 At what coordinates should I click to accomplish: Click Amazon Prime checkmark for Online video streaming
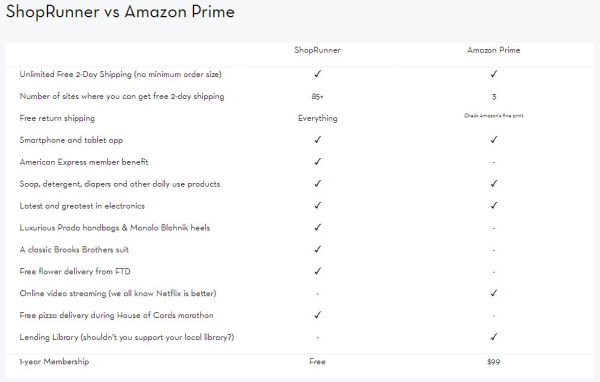coord(494,293)
